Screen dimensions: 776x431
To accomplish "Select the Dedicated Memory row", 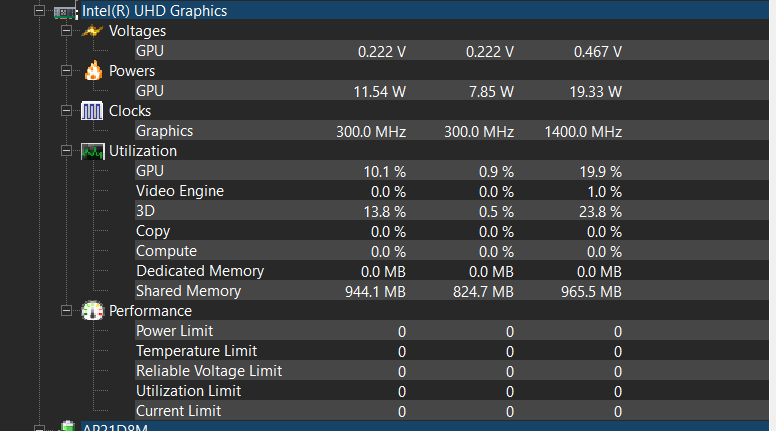I will pos(452,271).
